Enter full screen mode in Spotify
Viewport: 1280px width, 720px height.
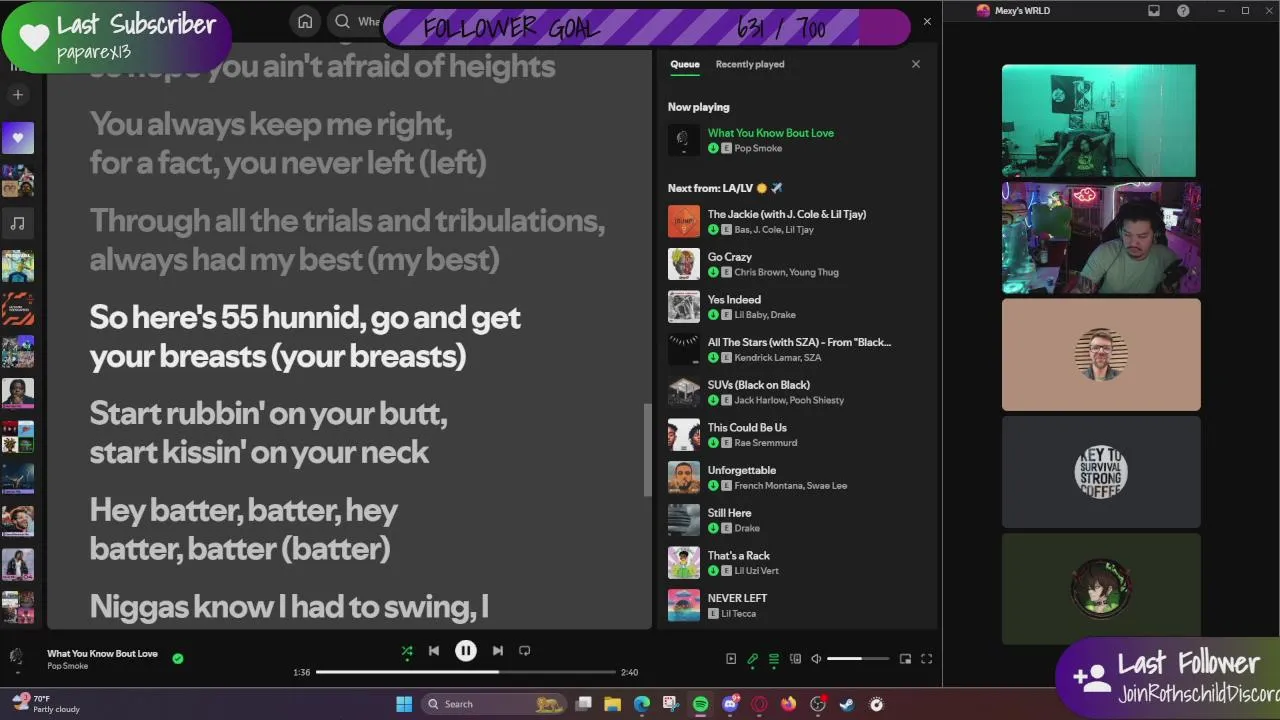pos(926,659)
